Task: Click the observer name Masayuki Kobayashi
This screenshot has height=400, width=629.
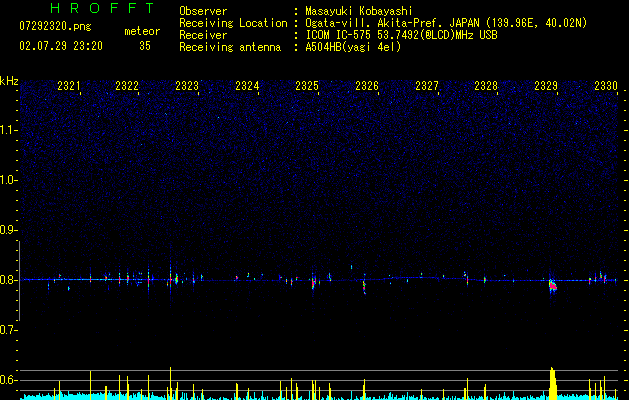Action: pyautogui.click(x=359, y=11)
